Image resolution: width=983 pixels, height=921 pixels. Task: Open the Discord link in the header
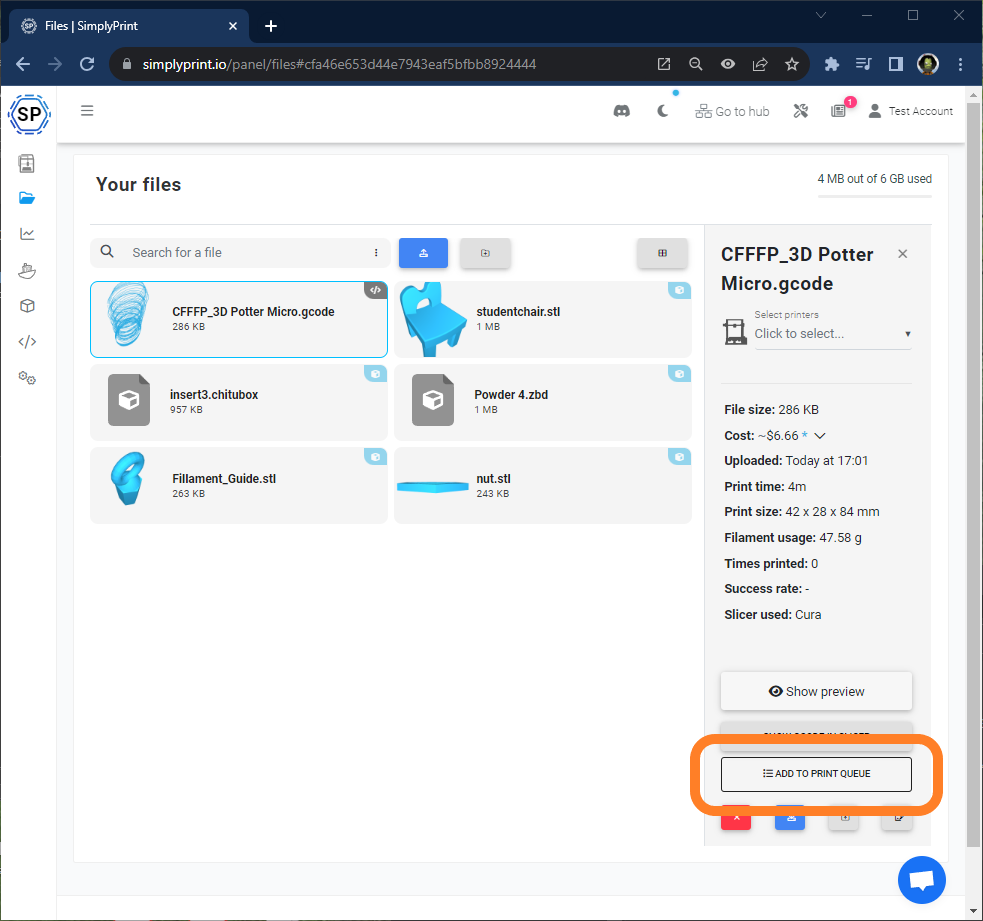622,111
